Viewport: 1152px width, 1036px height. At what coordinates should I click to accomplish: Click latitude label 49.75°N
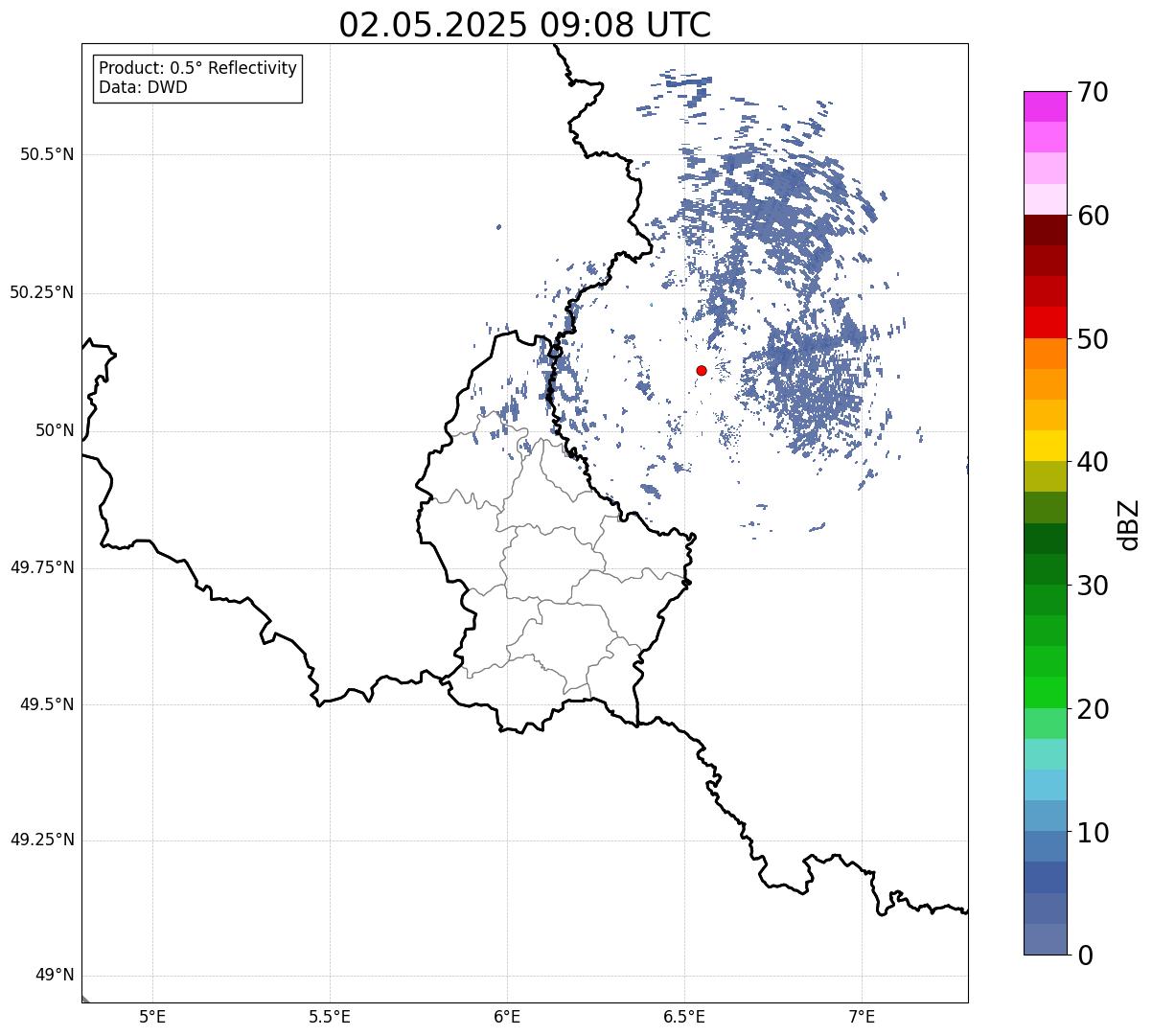[x=41, y=567]
